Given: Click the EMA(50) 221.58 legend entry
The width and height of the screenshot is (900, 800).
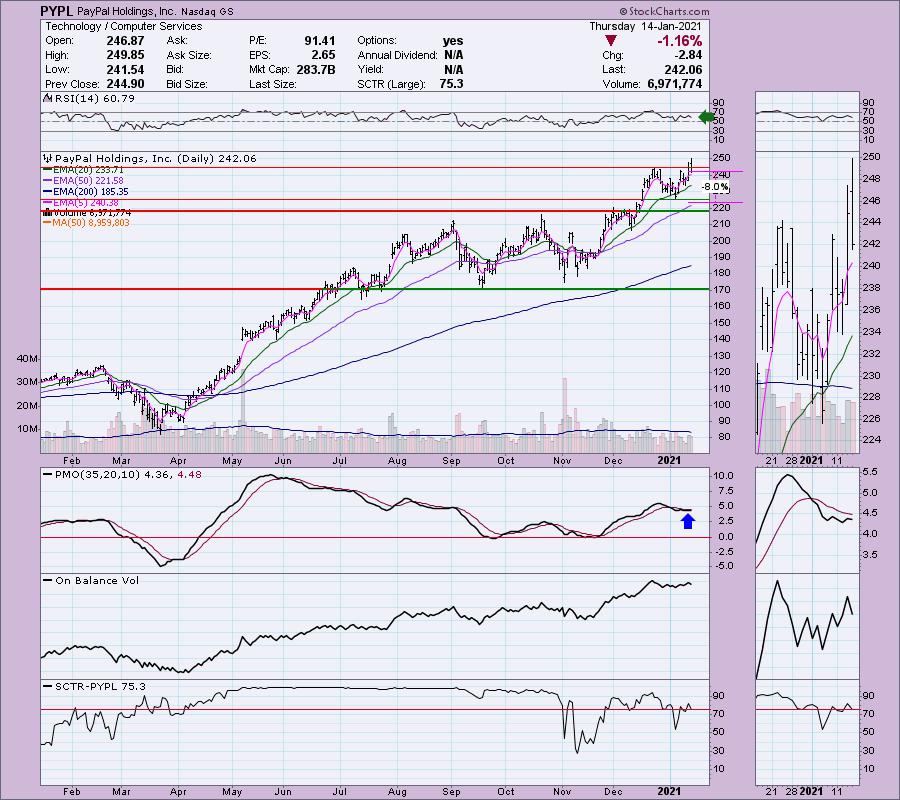Looking at the screenshot, I should pyautogui.click(x=82, y=181).
